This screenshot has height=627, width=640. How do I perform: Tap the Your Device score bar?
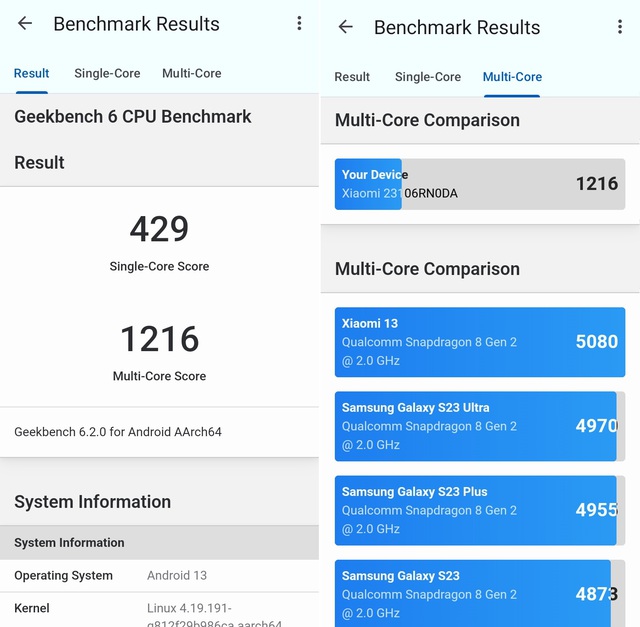pos(479,184)
